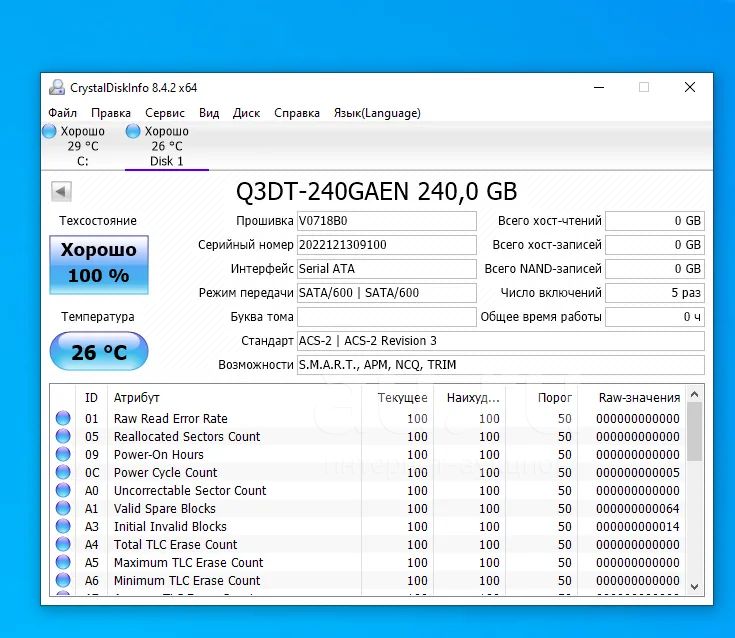The image size is (735, 638).
Task: Click the 26 °C temperature button
Action: (x=99, y=351)
